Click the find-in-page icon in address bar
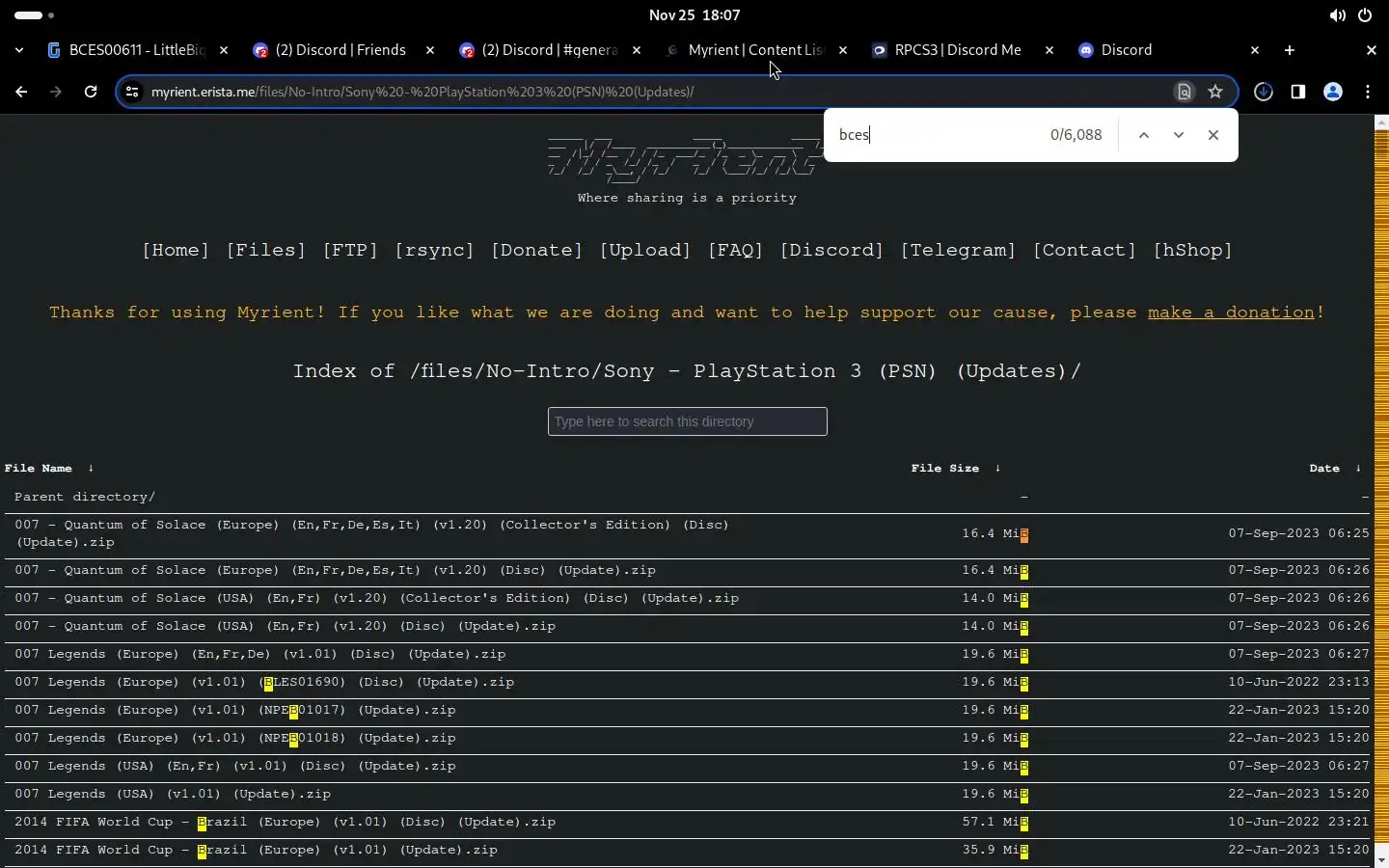This screenshot has height=868, width=1389. tap(1185, 92)
